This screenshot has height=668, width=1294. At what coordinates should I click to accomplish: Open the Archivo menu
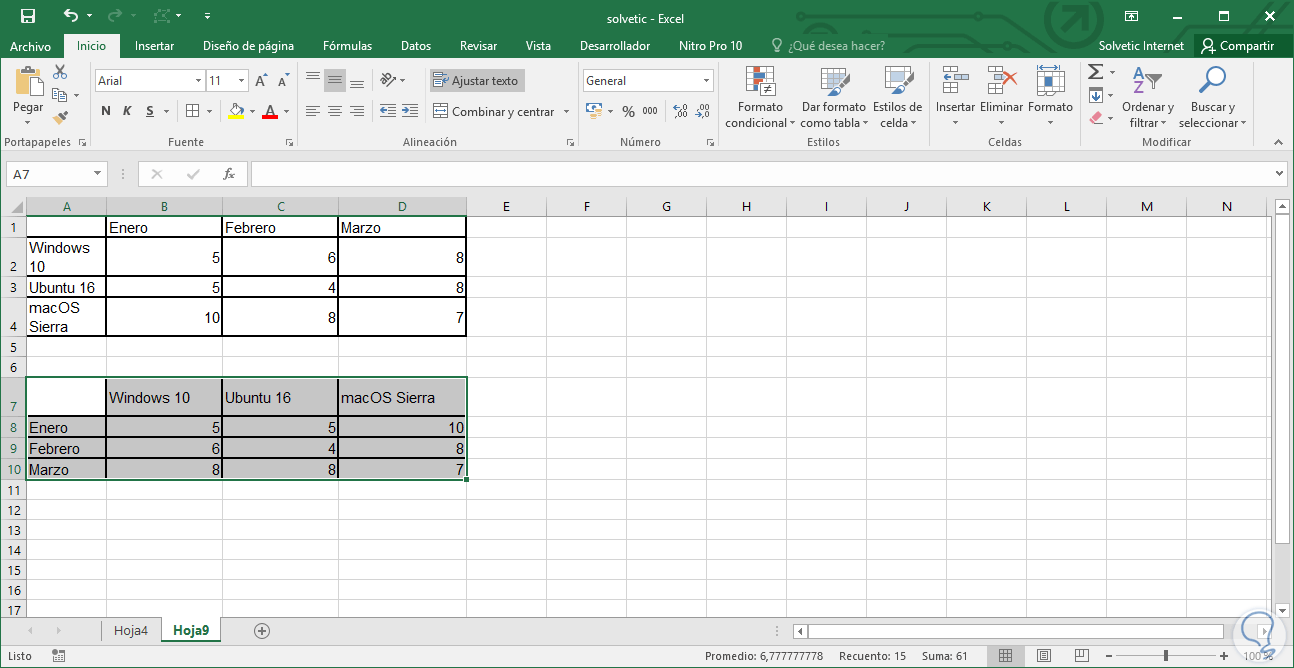[x=31, y=46]
